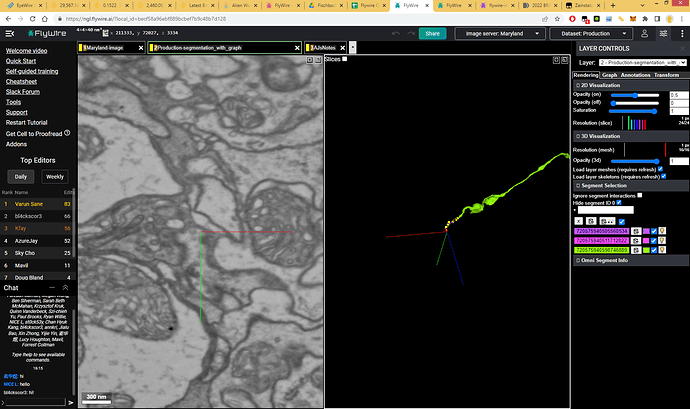Screen dimensions: 690x409
Task: Close the Maryland-image layer tab
Action: [x=141, y=48]
